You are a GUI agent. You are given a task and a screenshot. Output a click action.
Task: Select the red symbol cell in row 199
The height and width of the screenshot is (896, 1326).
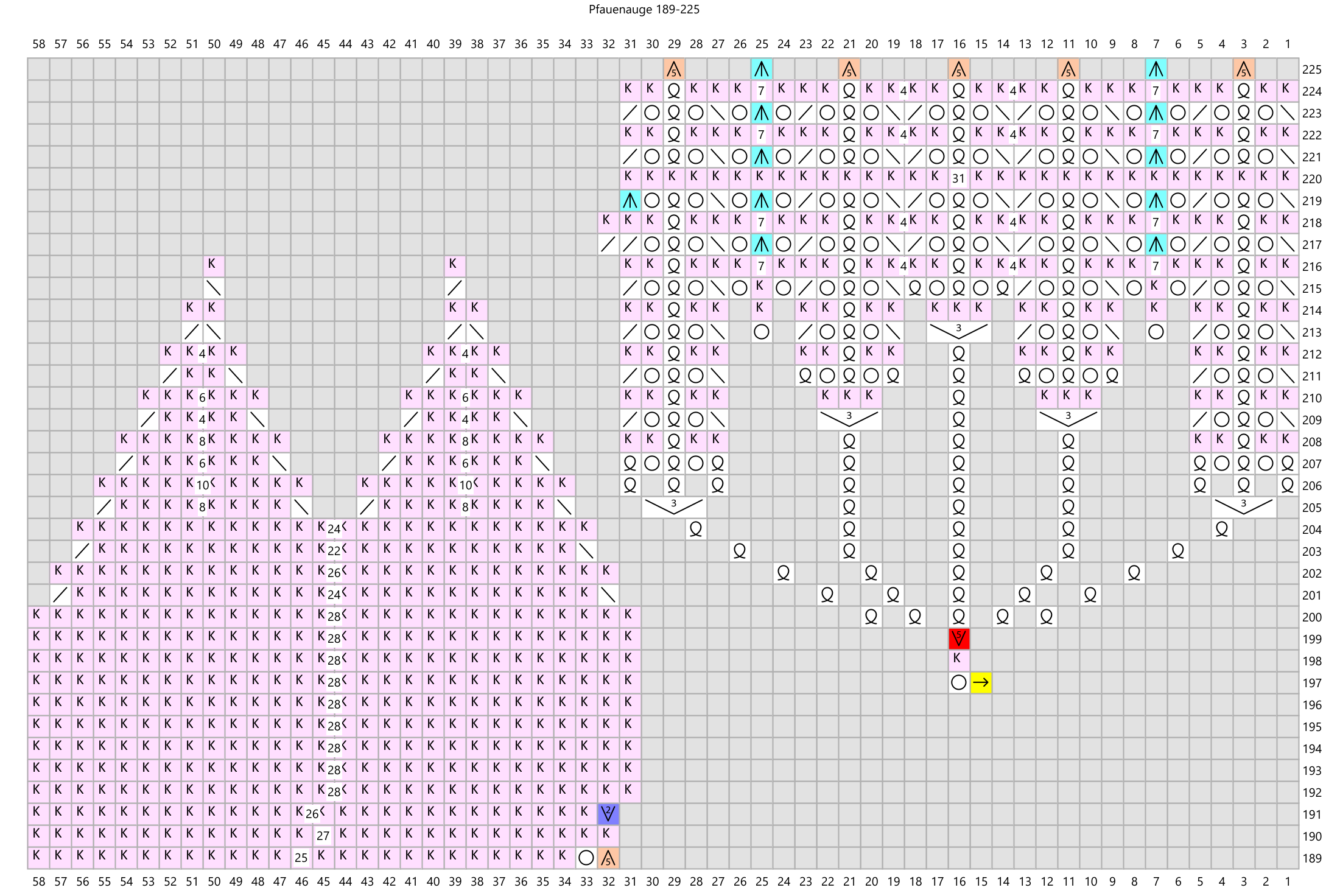tap(959, 639)
